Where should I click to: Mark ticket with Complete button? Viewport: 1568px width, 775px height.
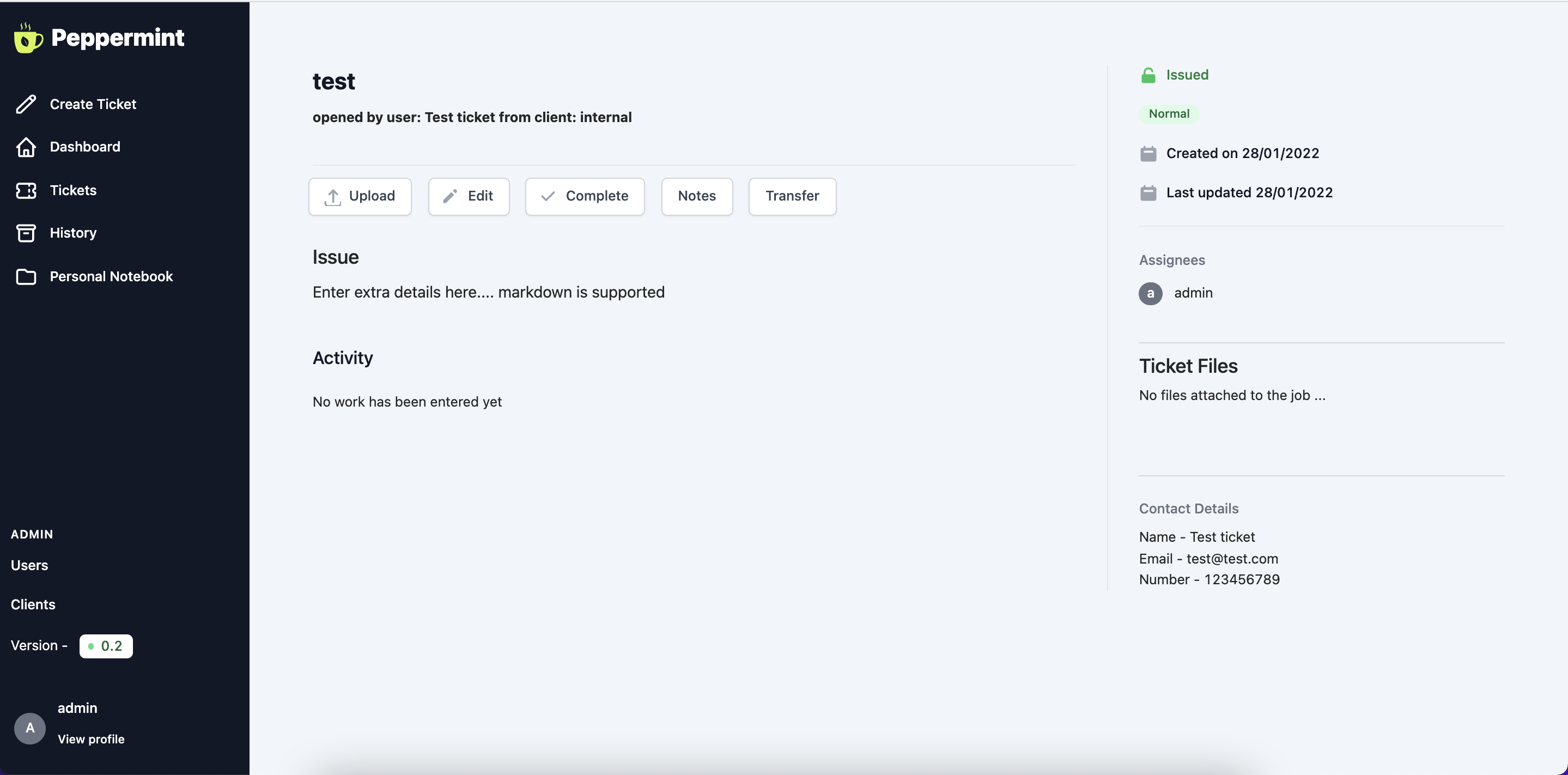[x=585, y=196]
